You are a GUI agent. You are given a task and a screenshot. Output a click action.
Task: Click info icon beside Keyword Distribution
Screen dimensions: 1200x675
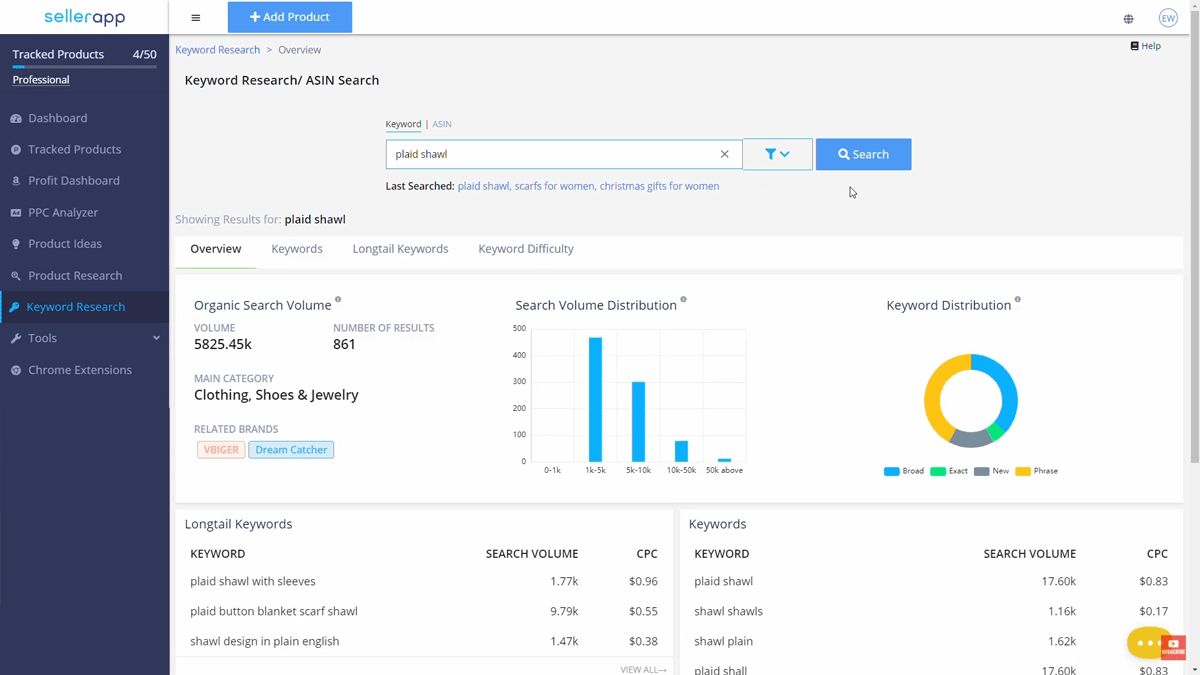coord(1018,300)
